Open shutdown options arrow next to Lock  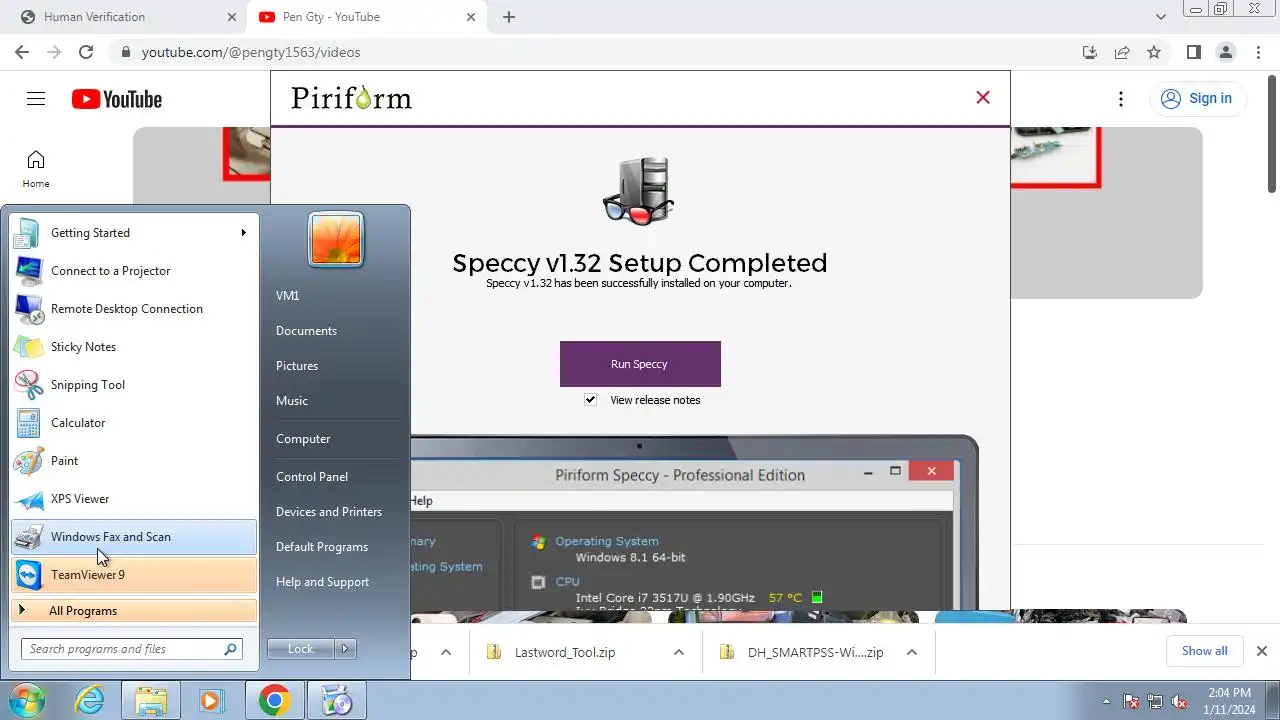click(x=345, y=649)
